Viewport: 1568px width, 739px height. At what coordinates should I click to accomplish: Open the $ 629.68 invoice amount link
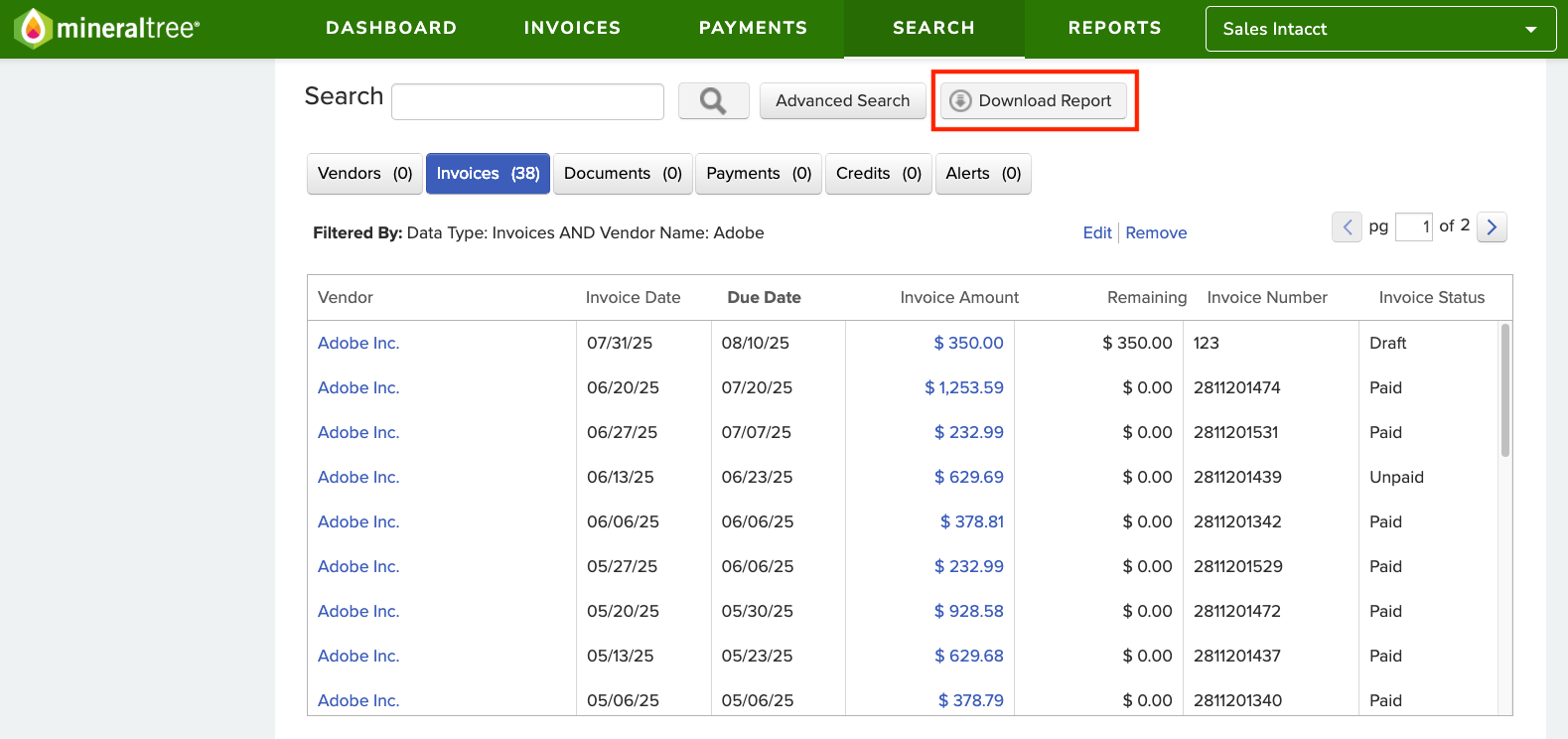coord(968,656)
